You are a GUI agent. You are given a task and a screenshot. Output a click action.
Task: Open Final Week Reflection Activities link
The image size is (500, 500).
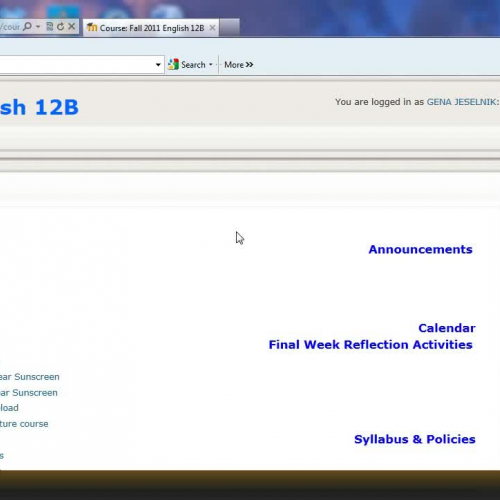click(370, 345)
